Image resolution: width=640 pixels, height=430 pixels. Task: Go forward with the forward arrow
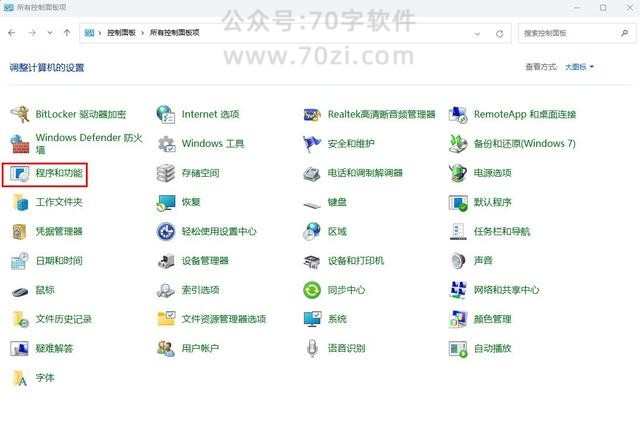[x=32, y=33]
